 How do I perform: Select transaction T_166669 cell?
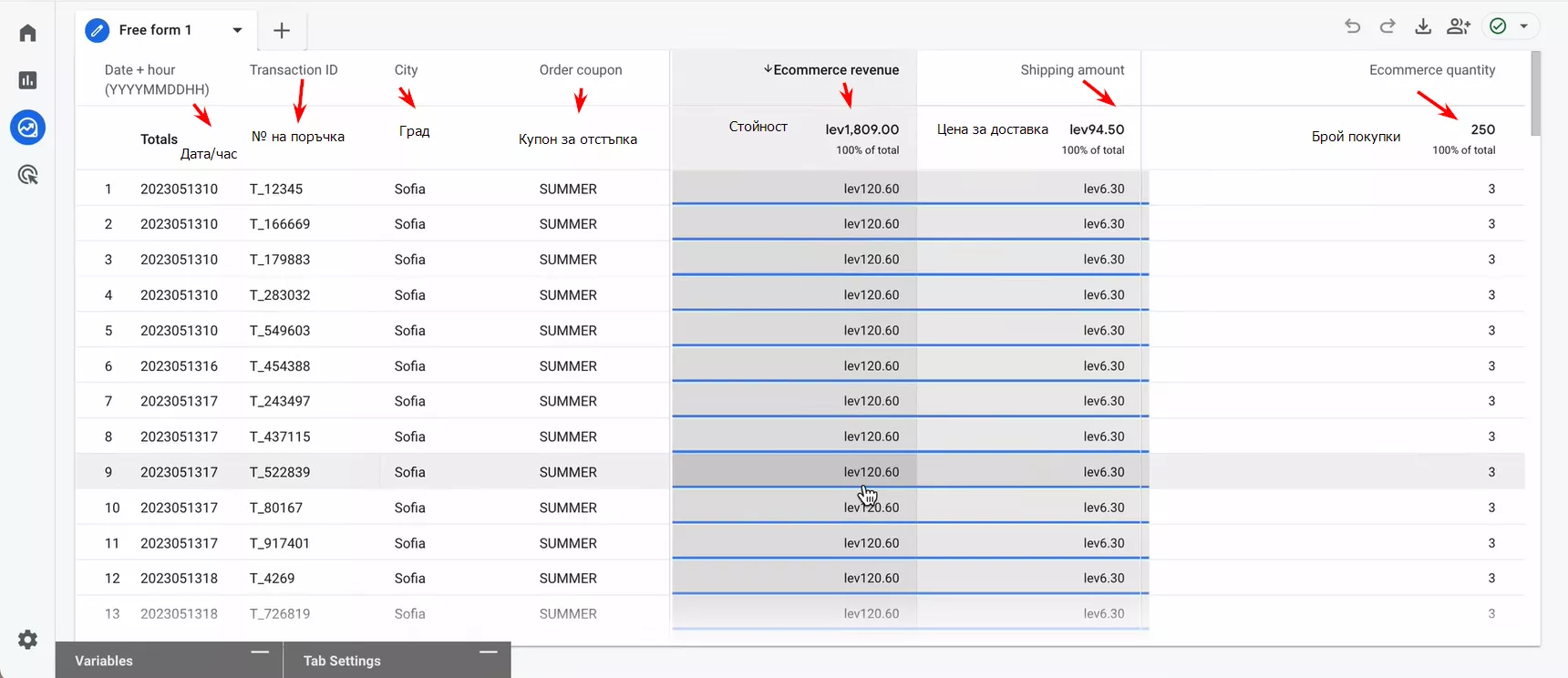point(280,224)
